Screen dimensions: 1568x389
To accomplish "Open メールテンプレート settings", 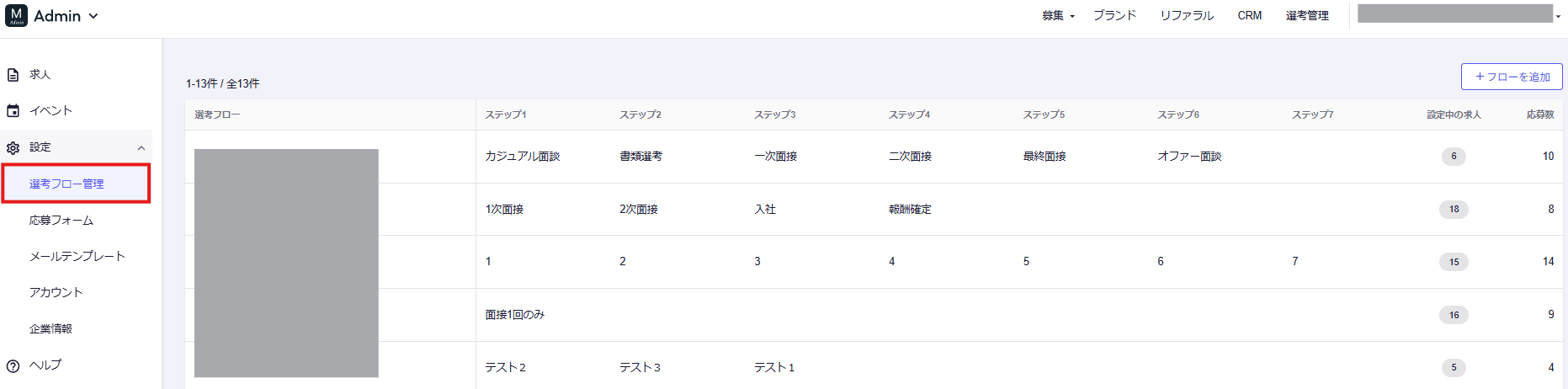I will (77, 256).
